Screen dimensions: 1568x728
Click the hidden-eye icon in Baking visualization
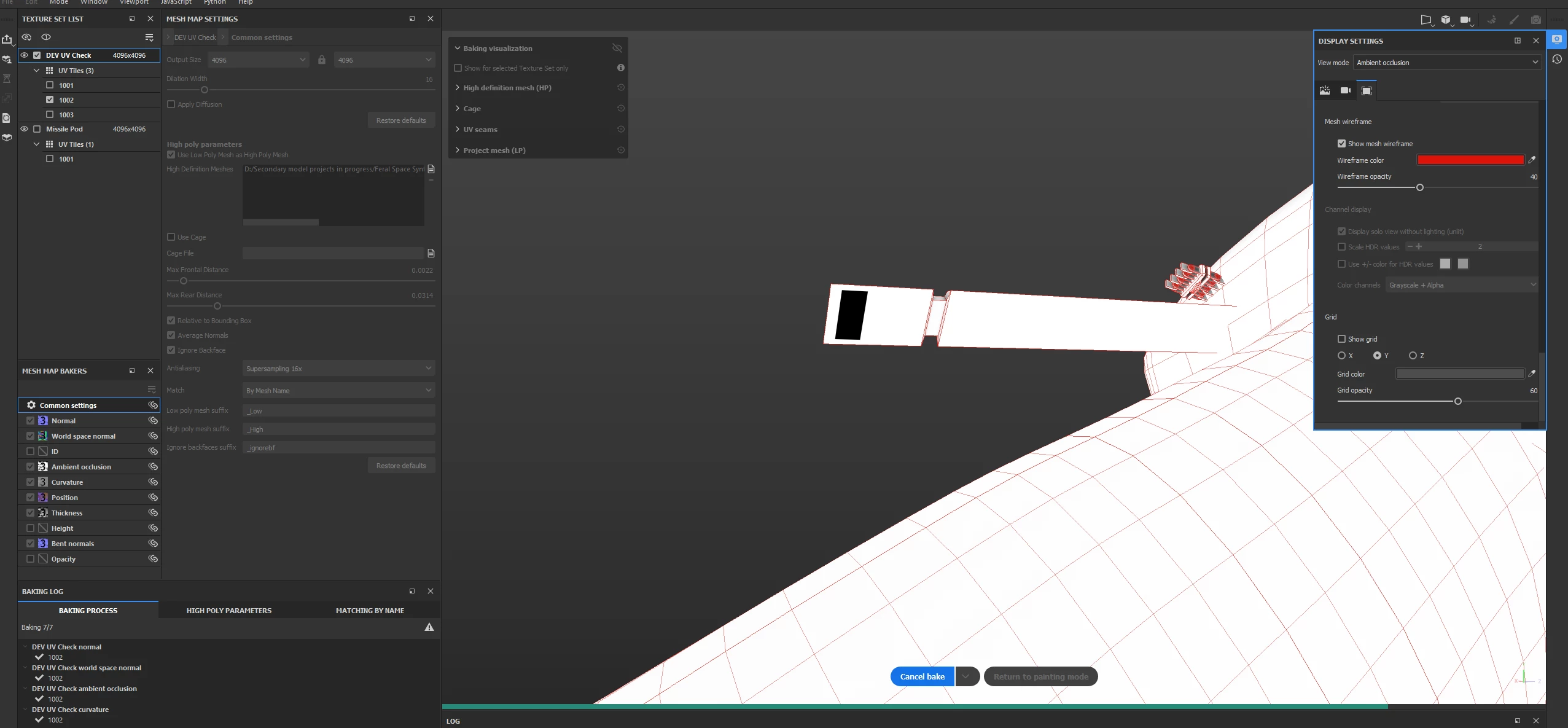coord(617,48)
